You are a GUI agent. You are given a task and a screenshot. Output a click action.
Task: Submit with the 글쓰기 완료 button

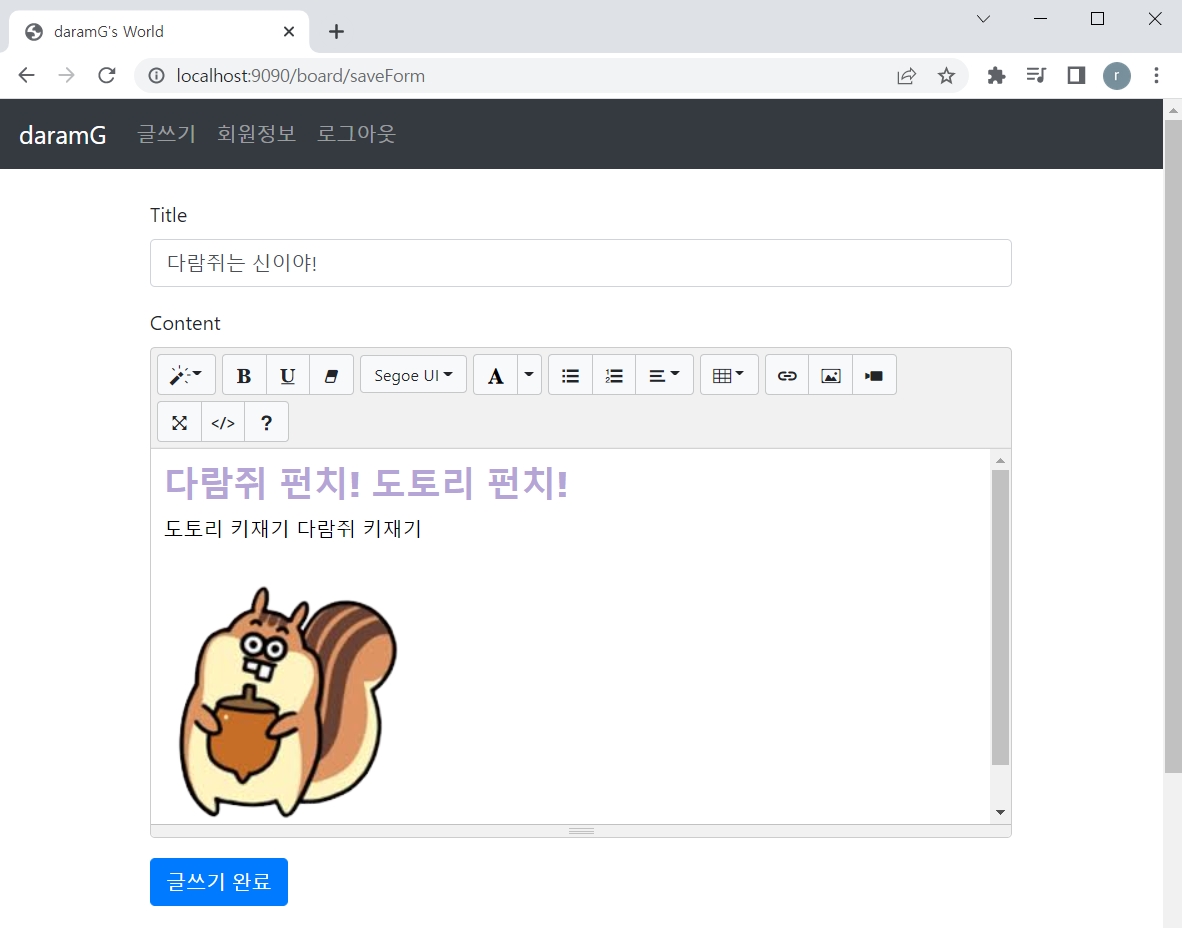[219, 881]
